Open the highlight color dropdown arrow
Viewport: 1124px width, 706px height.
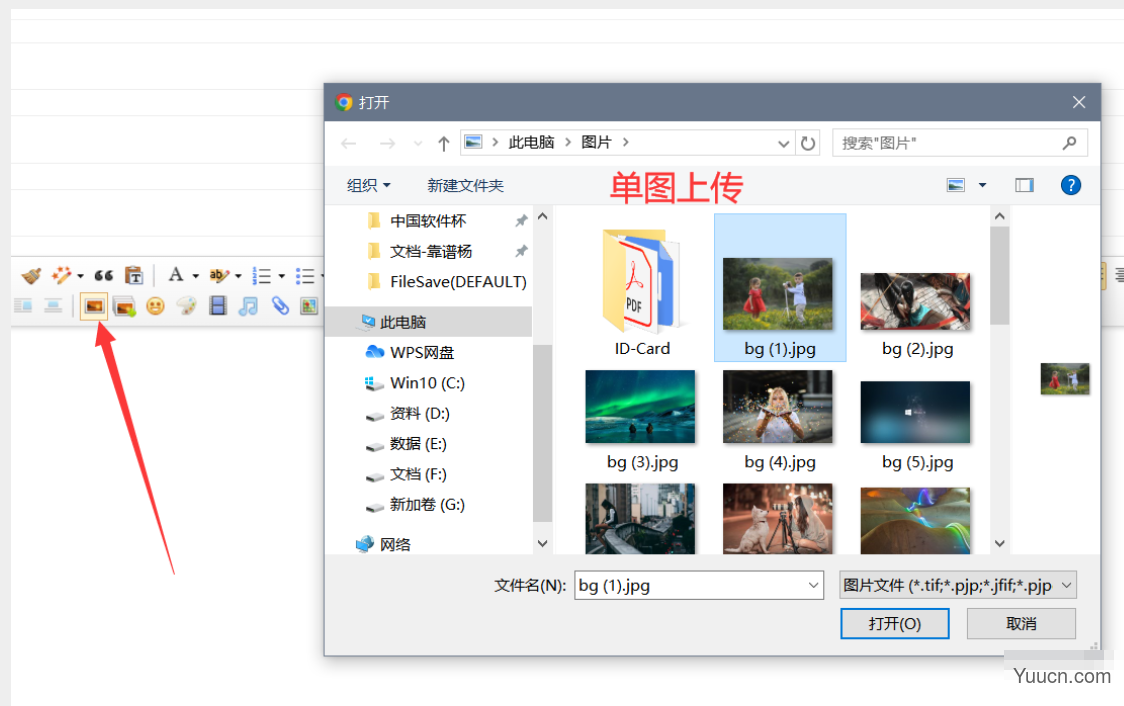238,276
